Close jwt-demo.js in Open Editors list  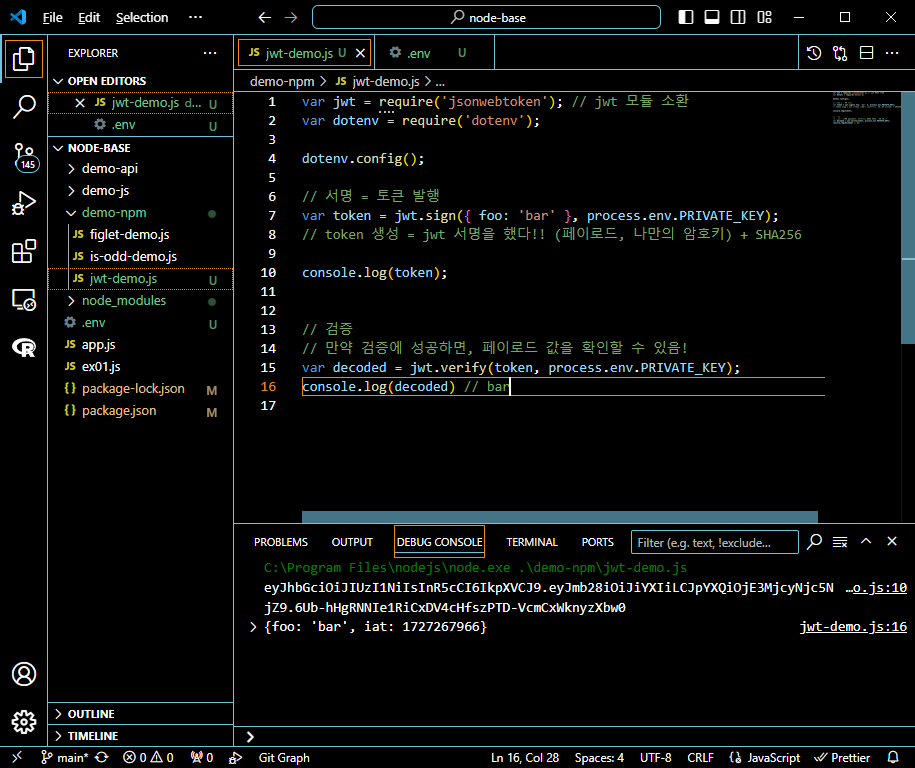(x=81, y=103)
